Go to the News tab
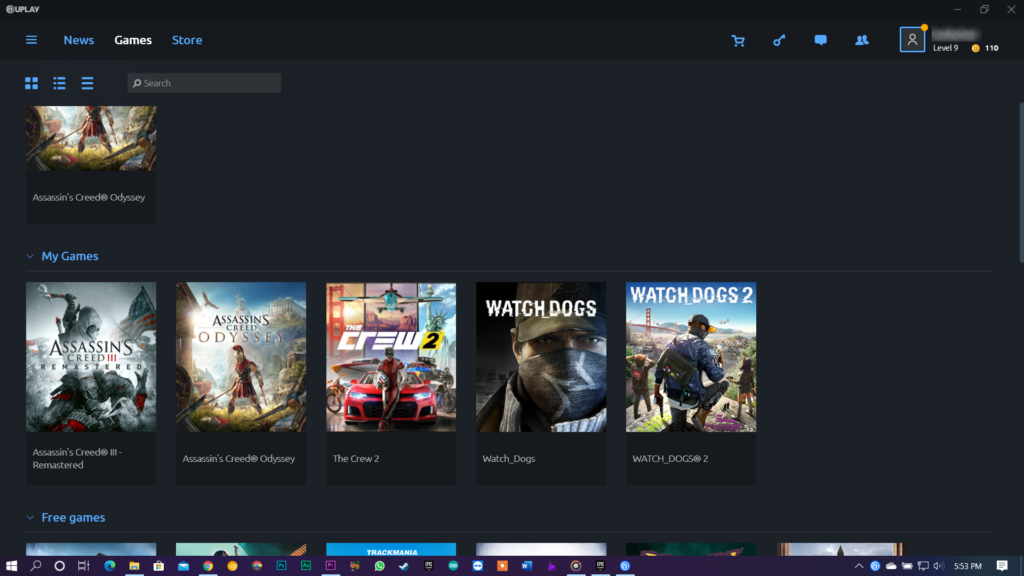1024x576 pixels. click(78, 40)
